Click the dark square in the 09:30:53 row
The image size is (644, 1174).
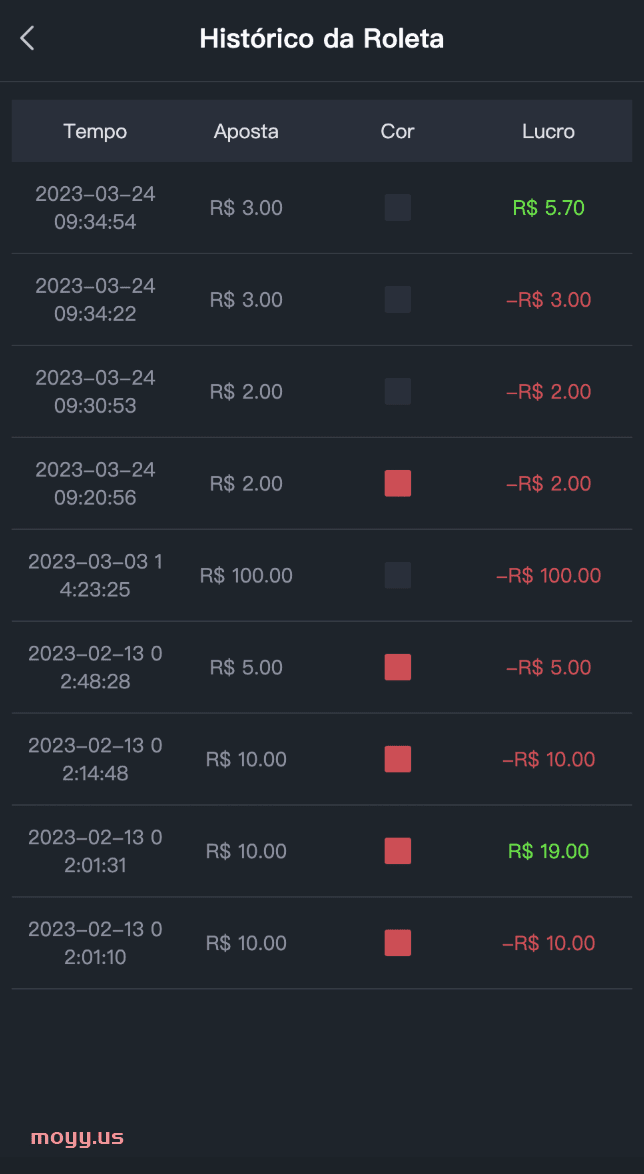[398, 392]
